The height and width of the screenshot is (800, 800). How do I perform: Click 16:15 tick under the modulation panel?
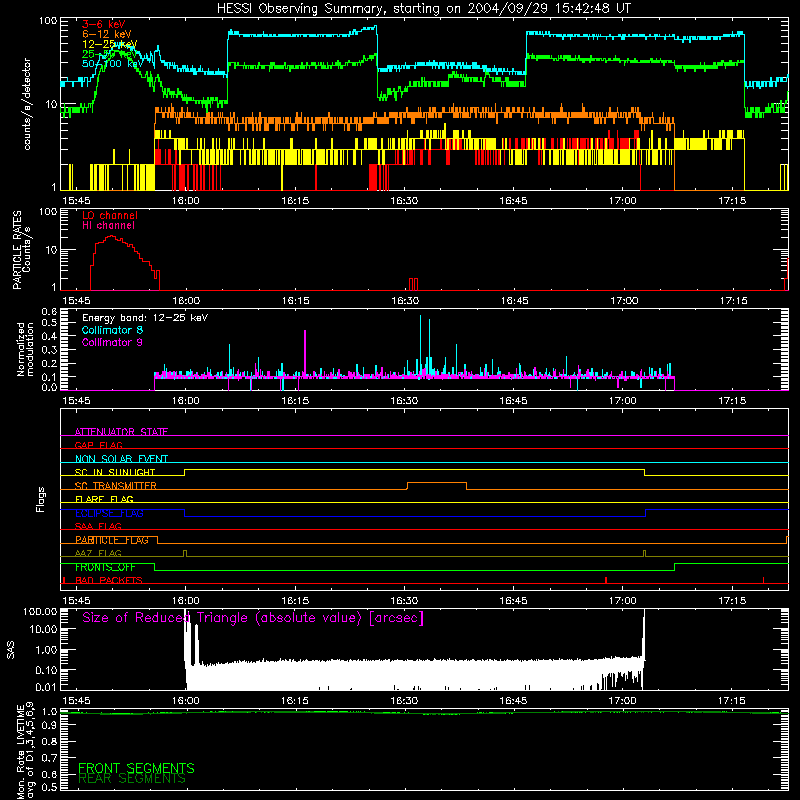[x=295, y=401]
